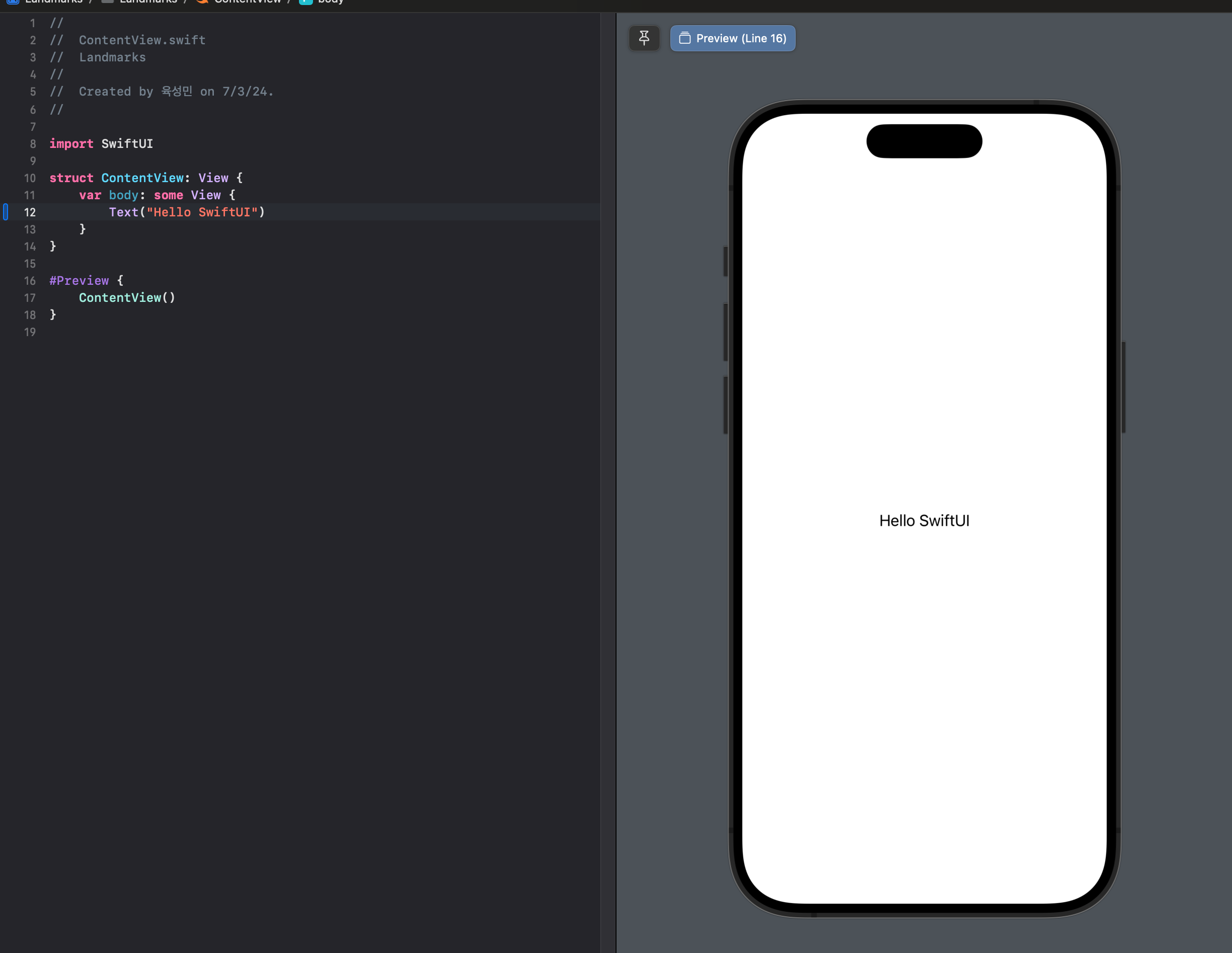The height and width of the screenshot is (953, 1232).
Task: Click the Swift file icon in breadcrumb
Action: [x=202, y=2]
